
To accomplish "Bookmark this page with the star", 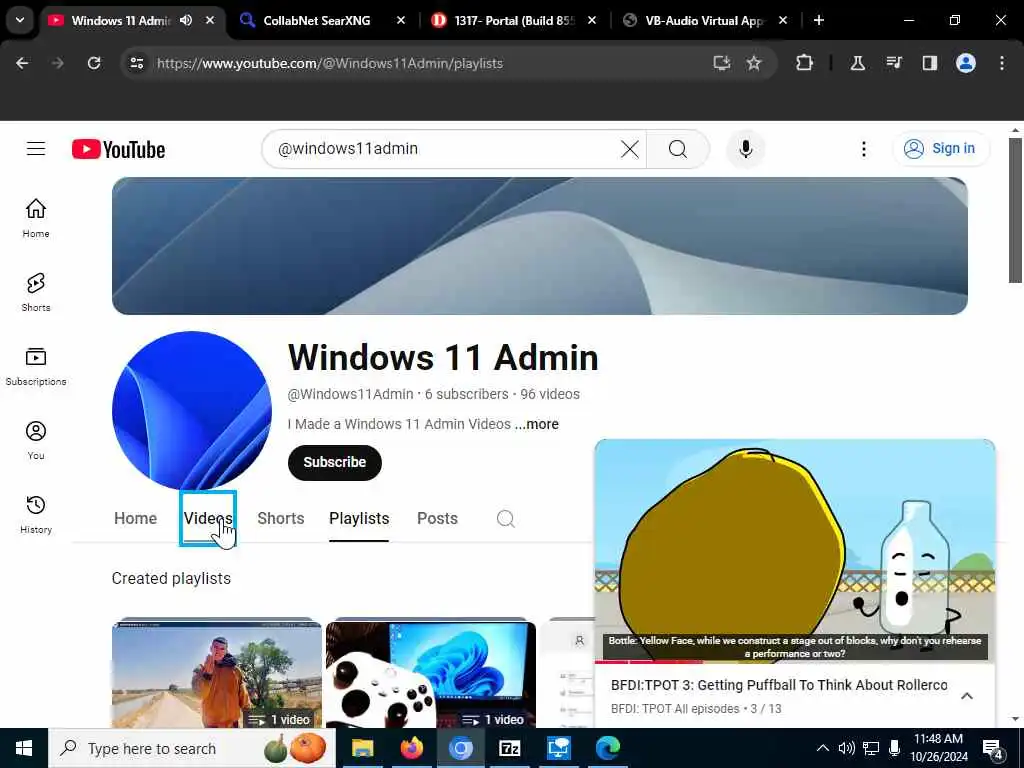I will [754, 63].
